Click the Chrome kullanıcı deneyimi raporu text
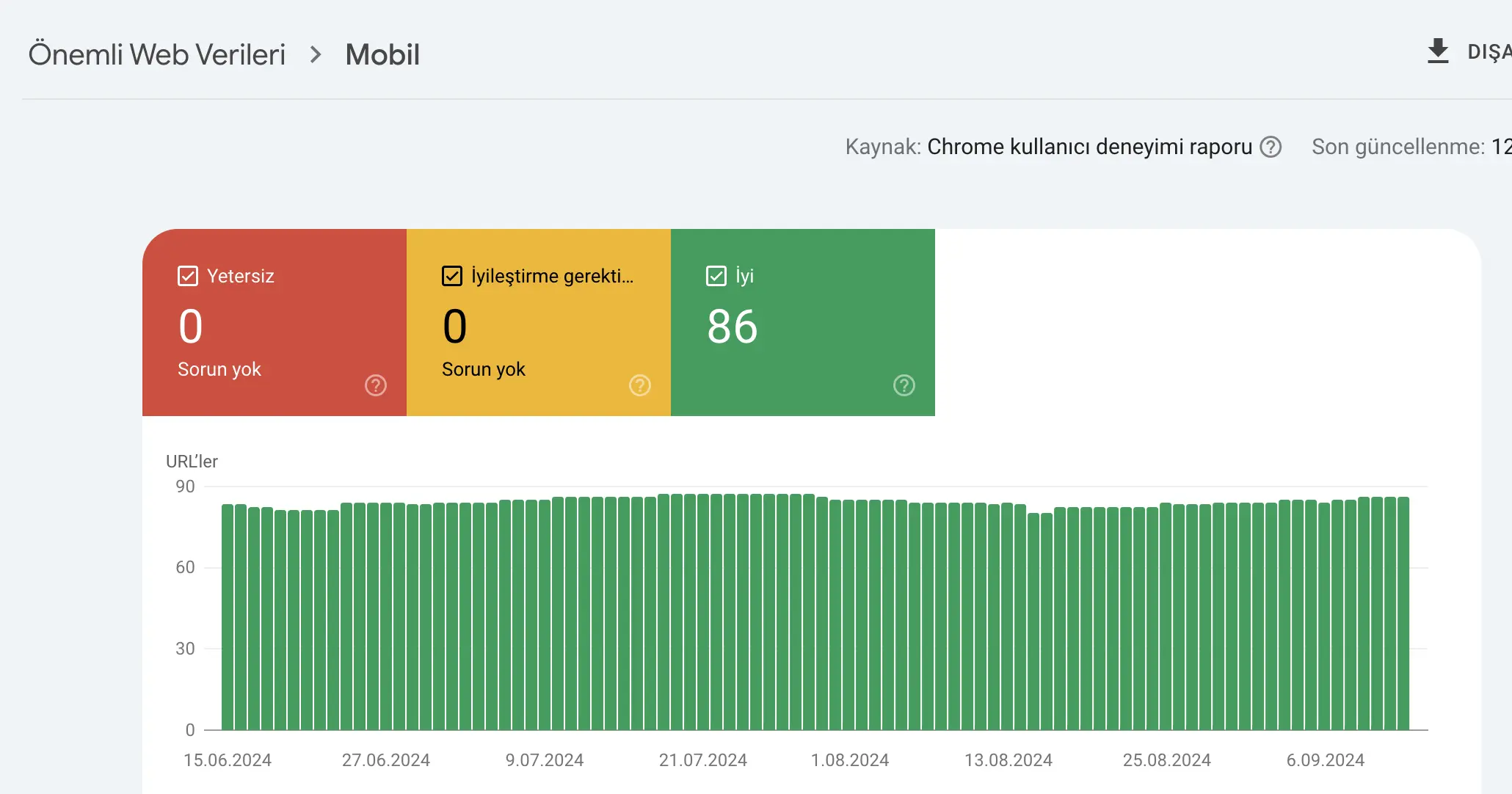 [1089, 147]
